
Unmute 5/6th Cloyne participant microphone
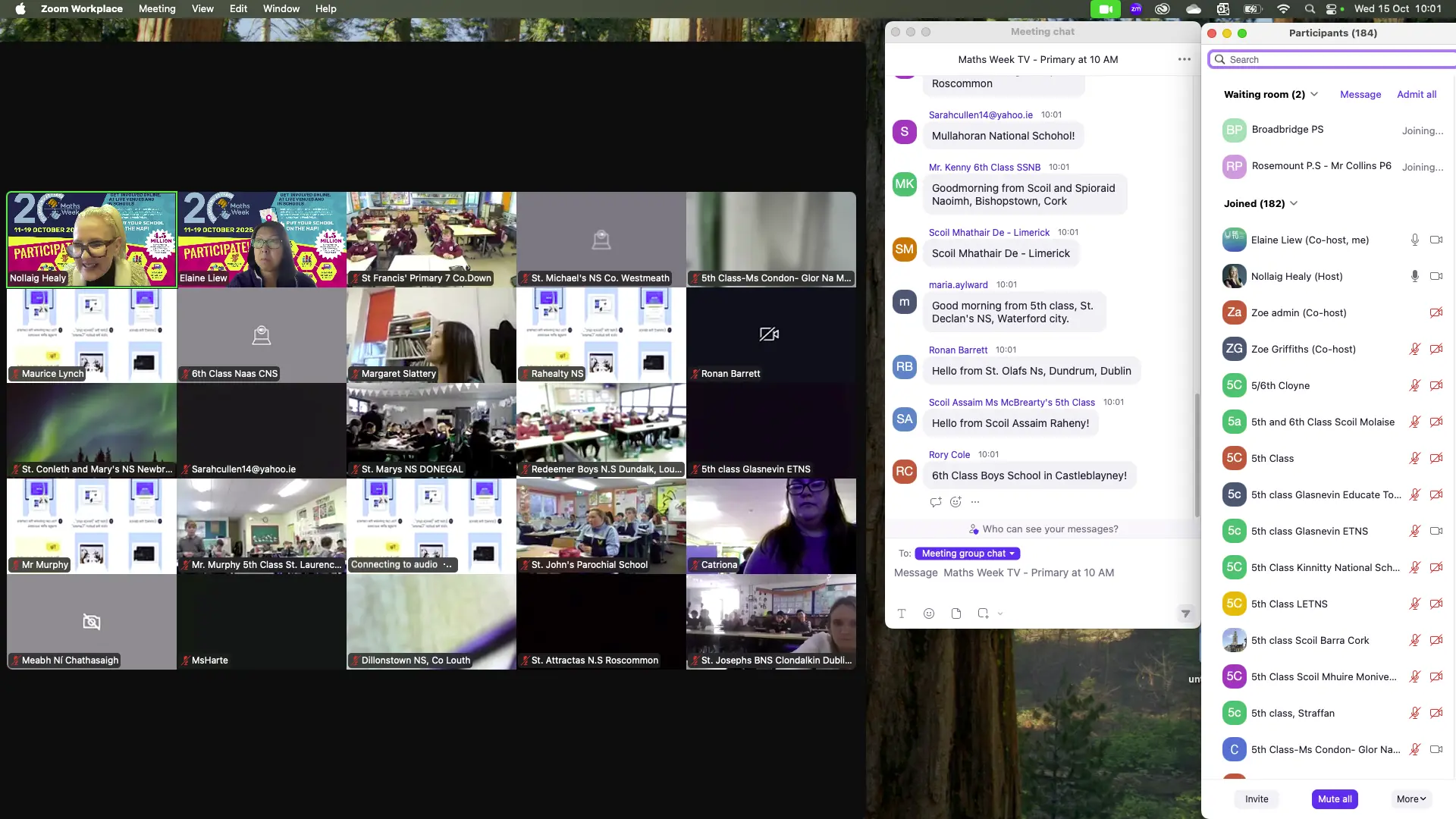(x=1414, y=385)
